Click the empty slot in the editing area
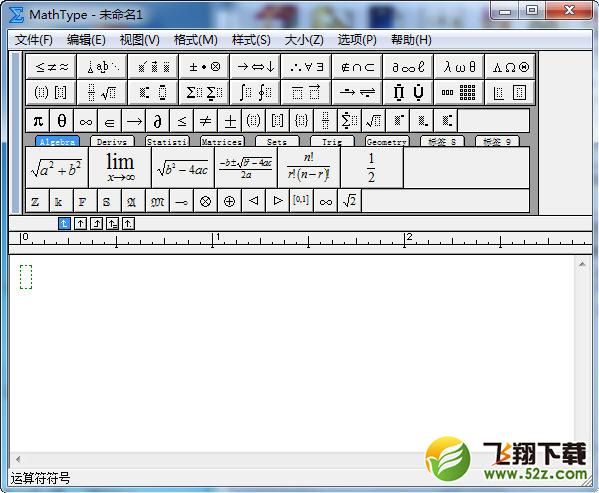Screen dimensions: 599x493 (26, 277)
